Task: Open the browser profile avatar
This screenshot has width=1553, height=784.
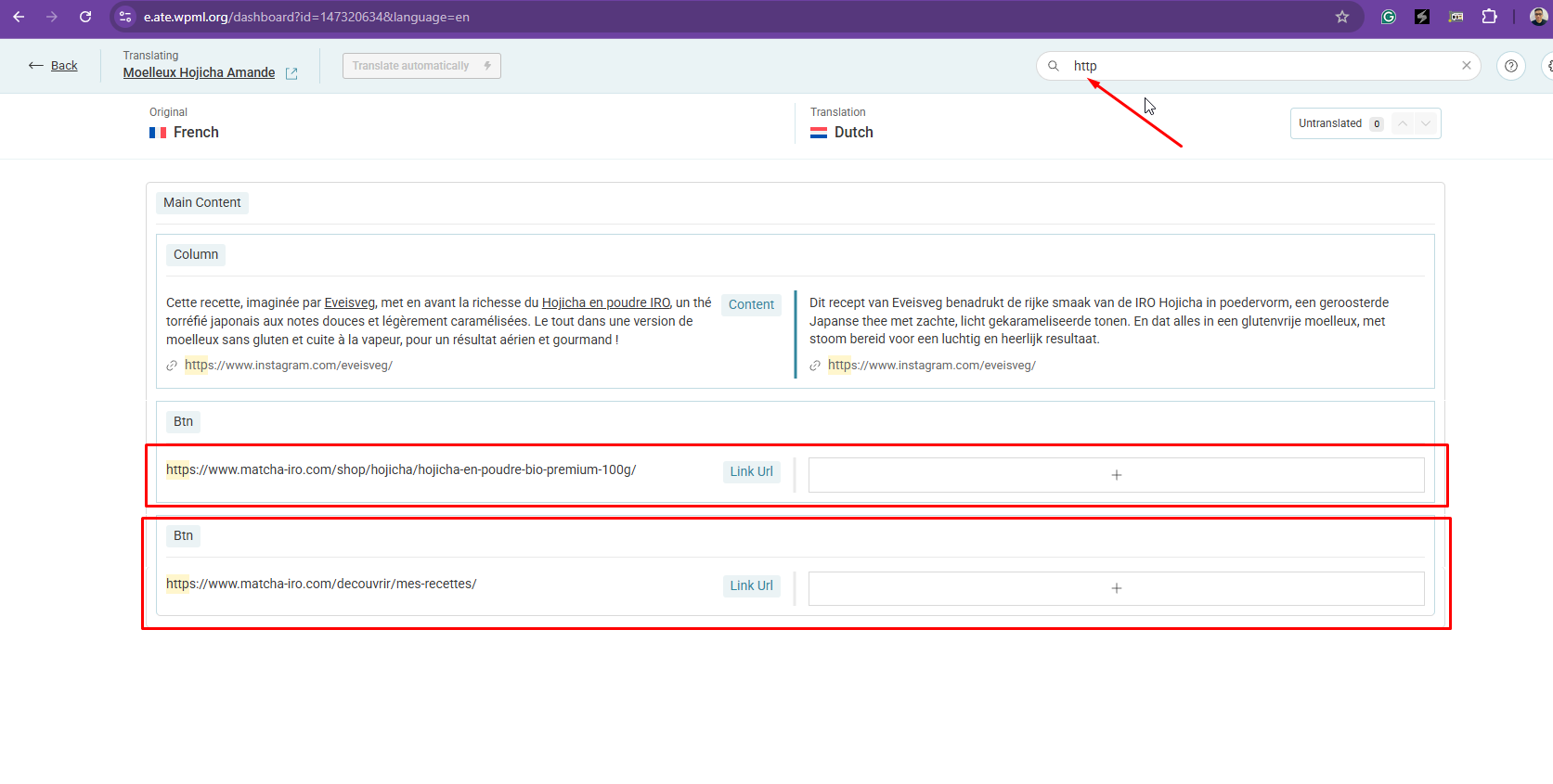Action: (x=1538, y=17)
